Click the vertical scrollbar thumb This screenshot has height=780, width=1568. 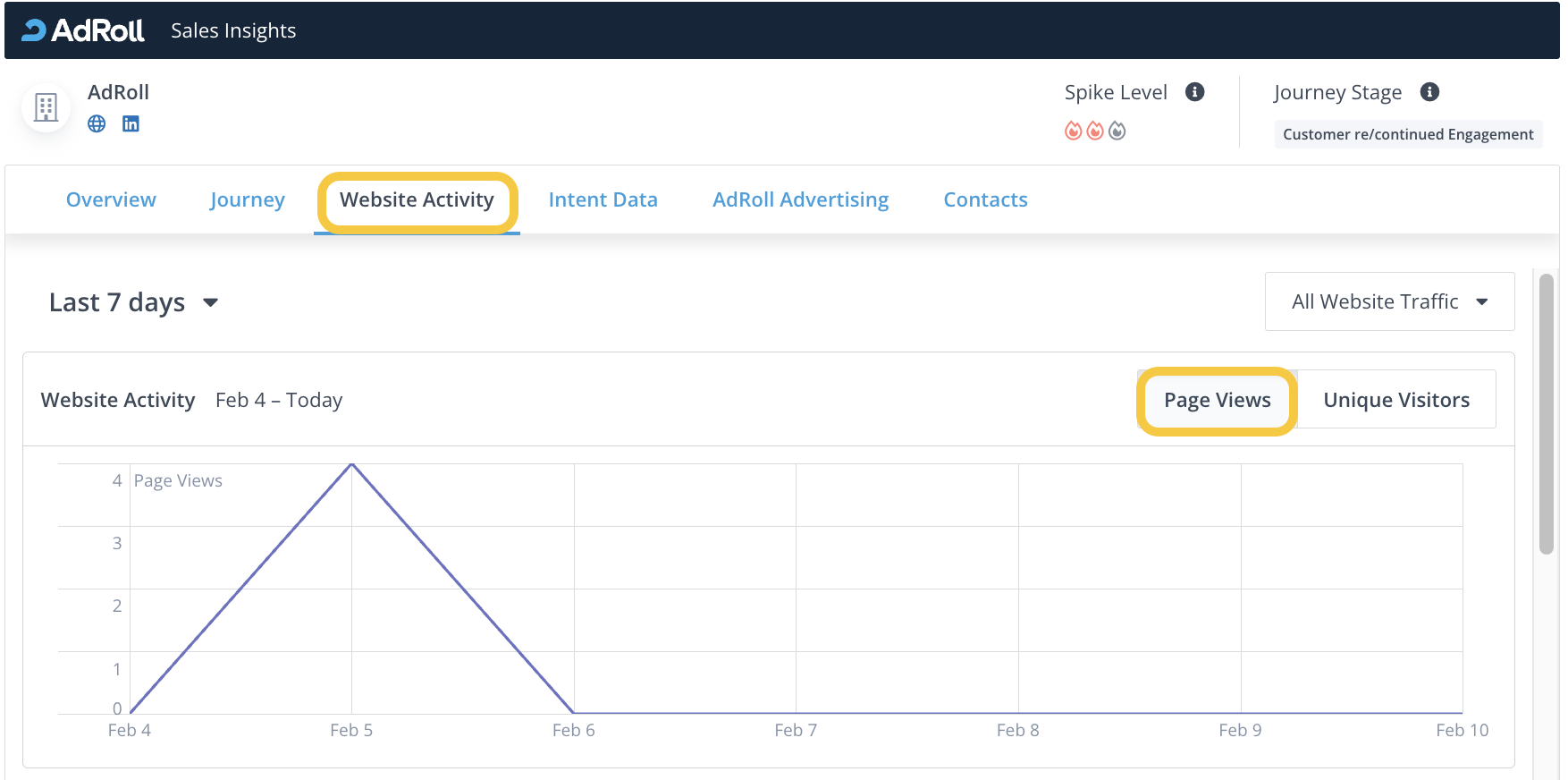[x=1546, y=413]
